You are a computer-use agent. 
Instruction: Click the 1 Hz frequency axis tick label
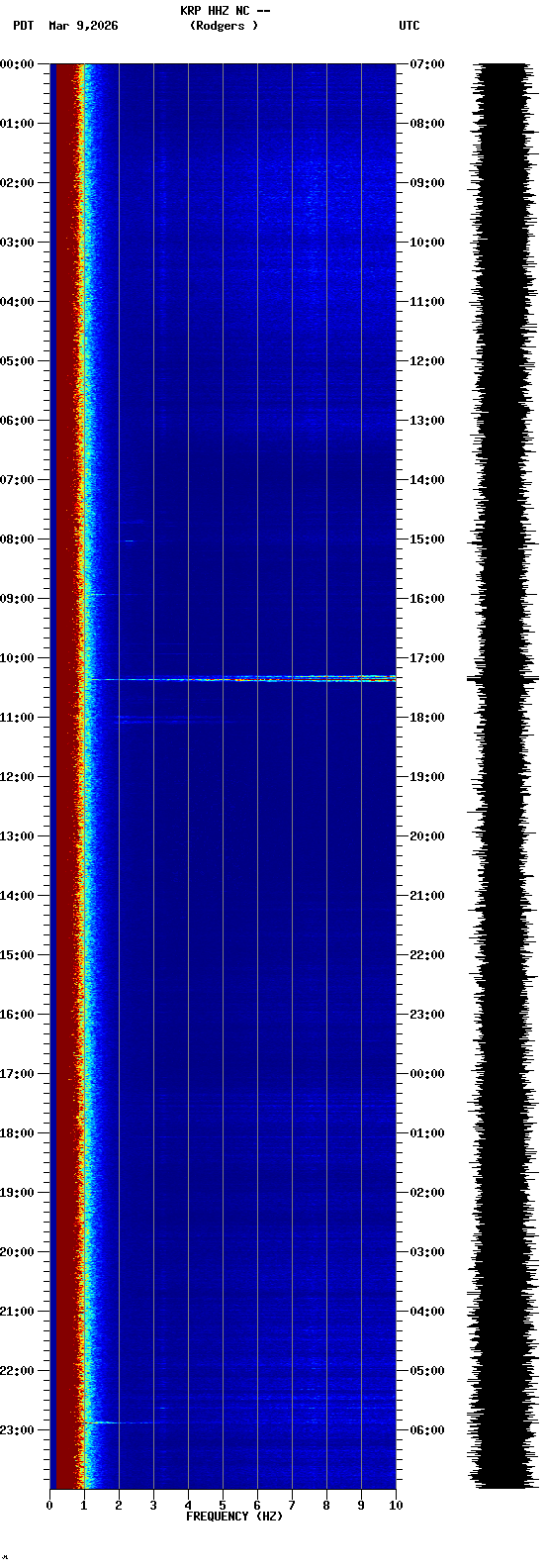[84, 1506]
